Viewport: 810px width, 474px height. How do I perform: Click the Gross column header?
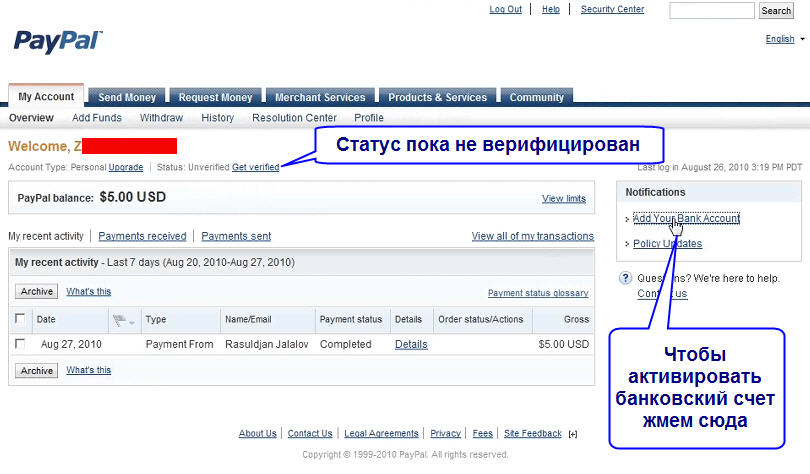(x=577, y=319)
